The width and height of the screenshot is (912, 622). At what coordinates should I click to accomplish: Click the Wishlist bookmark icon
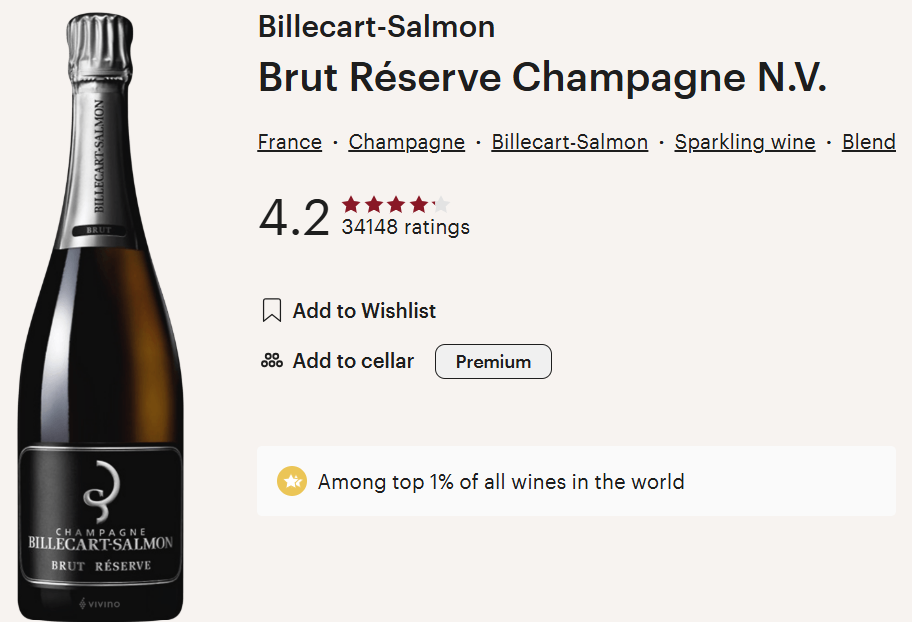pos(272,310)
